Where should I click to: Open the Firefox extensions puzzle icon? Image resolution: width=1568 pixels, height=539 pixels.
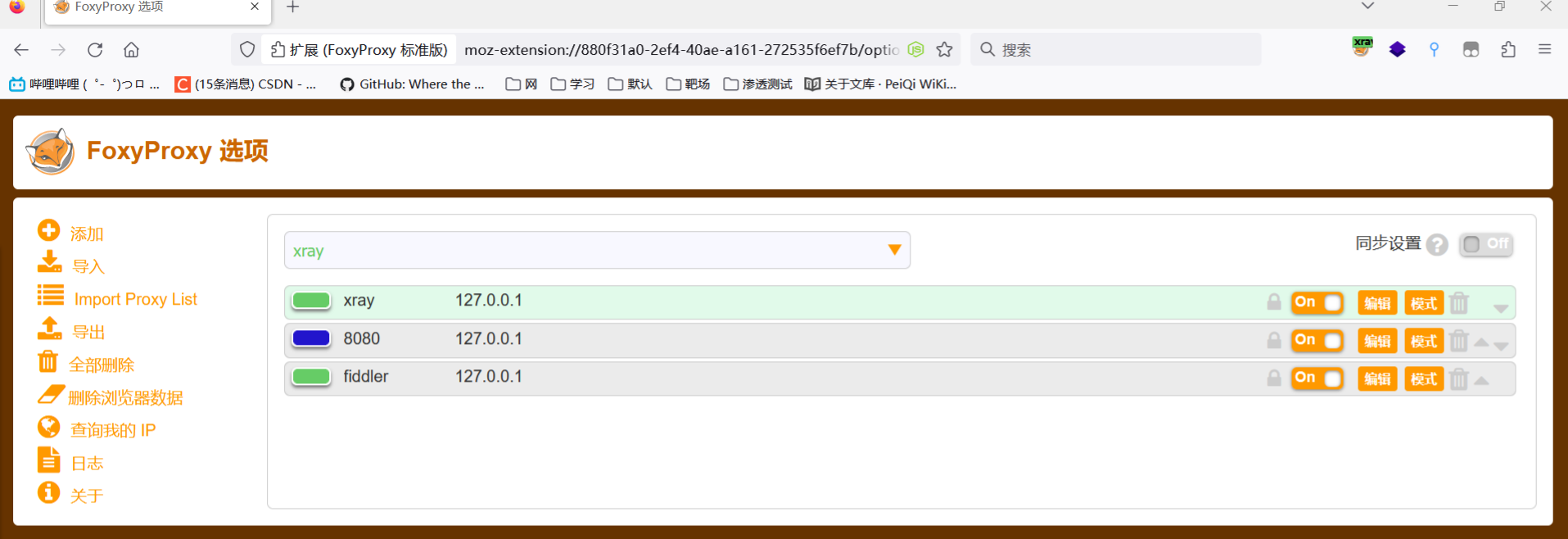coord(1508,50)
